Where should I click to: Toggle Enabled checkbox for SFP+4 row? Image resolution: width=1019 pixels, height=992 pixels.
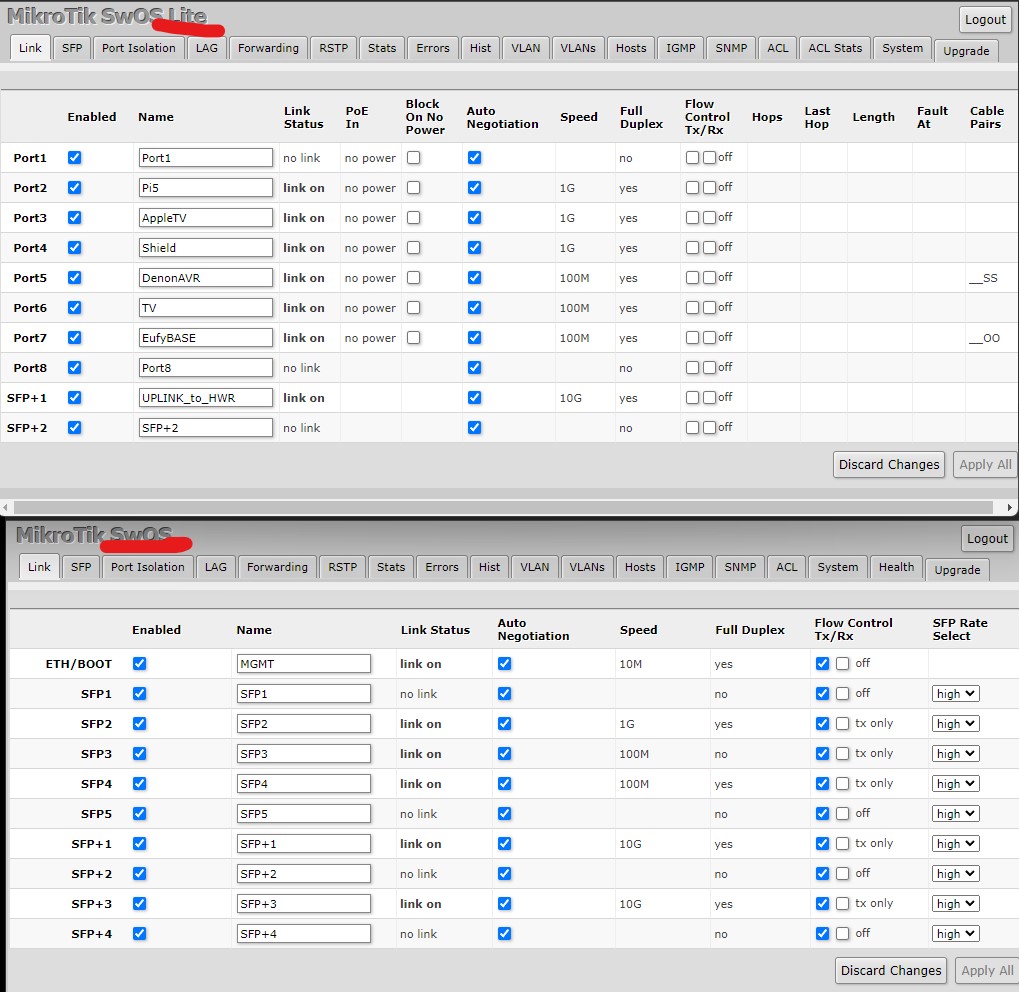(x=139, y=933)
